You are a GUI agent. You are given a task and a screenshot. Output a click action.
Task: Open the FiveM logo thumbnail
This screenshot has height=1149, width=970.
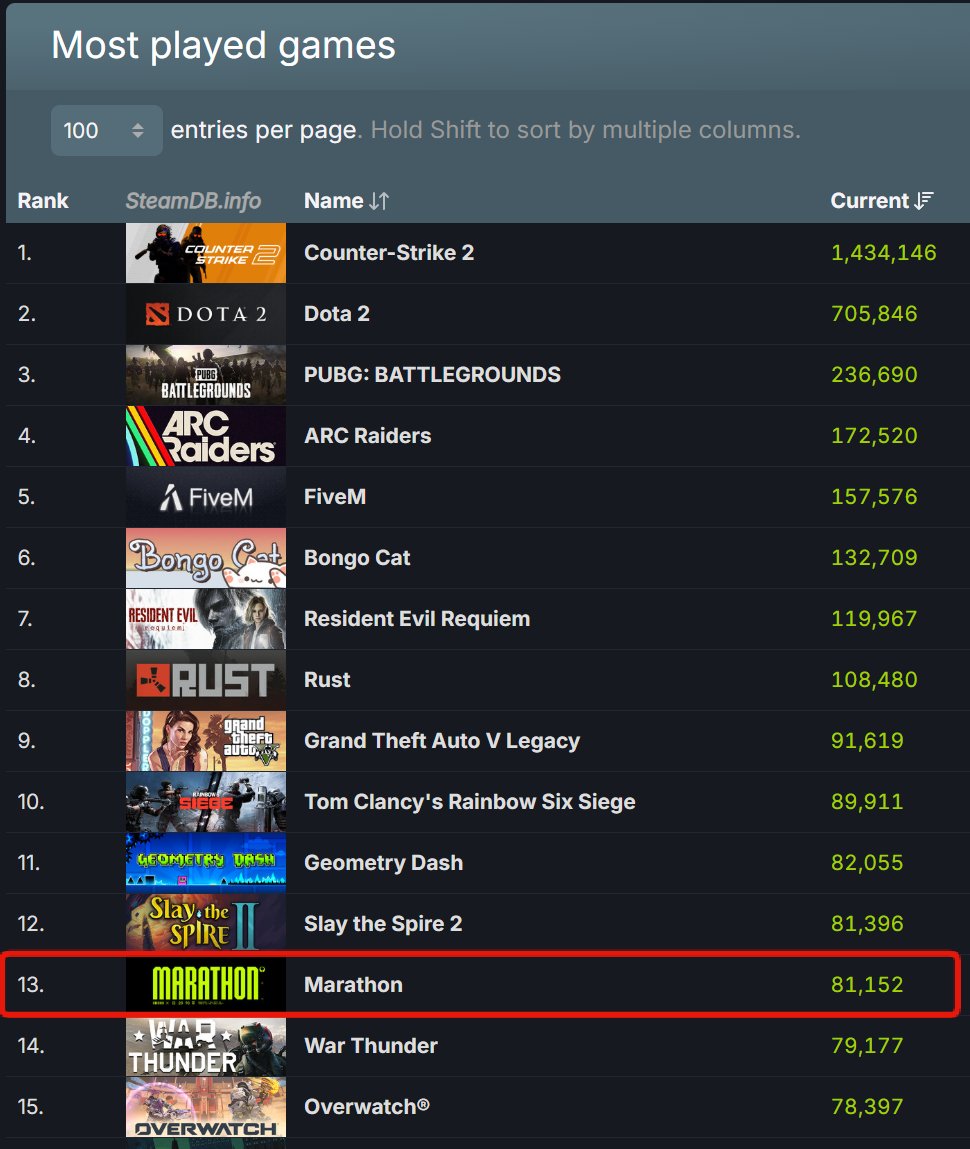pyautogui.click(x=206, y=497)
